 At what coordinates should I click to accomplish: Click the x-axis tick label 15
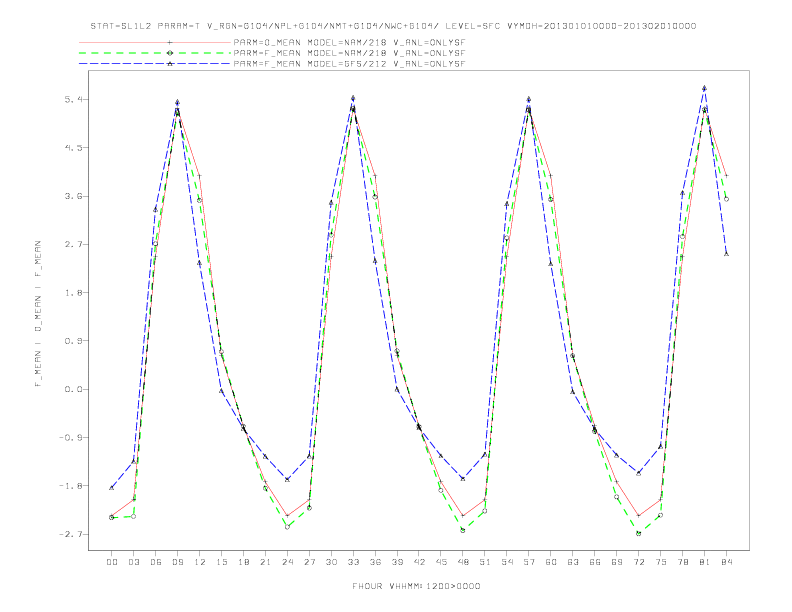tap(221, 562)
